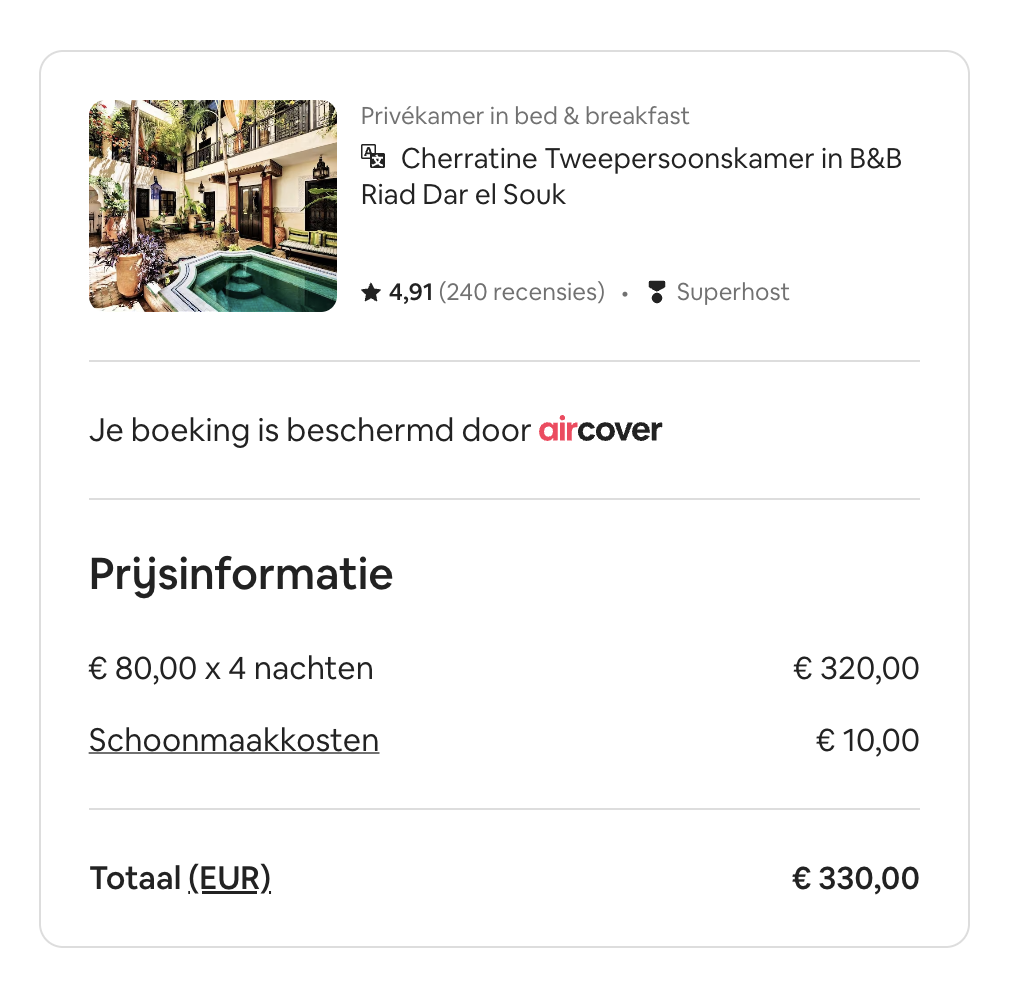The width and height of the screenshot is (1016, 996).
Task: Click Privékamer in bed & breakfast subtitle
Action: tap(525, 116)
